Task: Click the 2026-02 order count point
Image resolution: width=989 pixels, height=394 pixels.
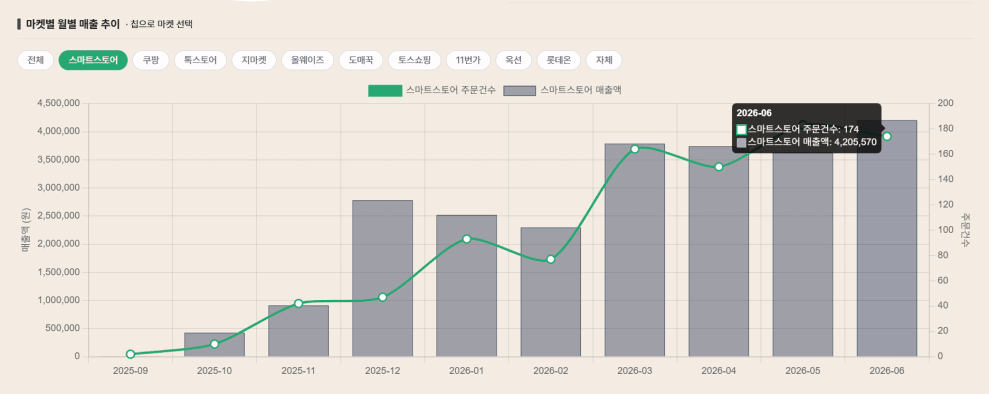Action: tap(551, 259)
